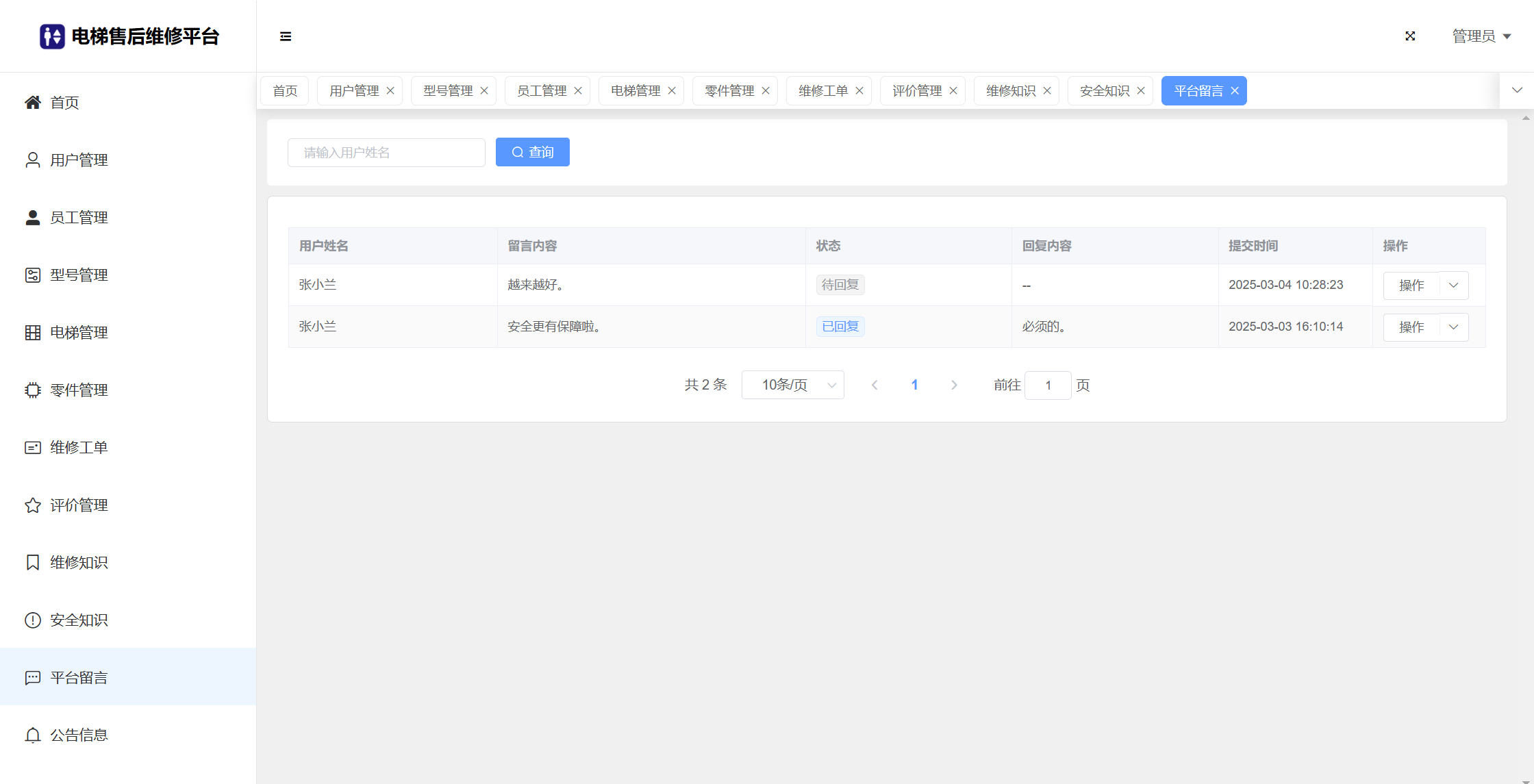
Task: Open 员工管理 in the sidebar menu
Action: 79,218
